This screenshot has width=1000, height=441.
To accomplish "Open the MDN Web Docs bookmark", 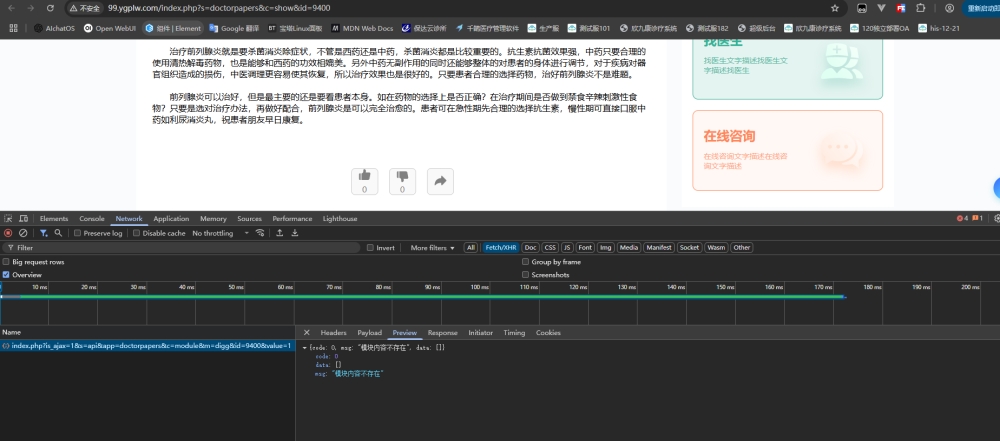I will 362,28.
